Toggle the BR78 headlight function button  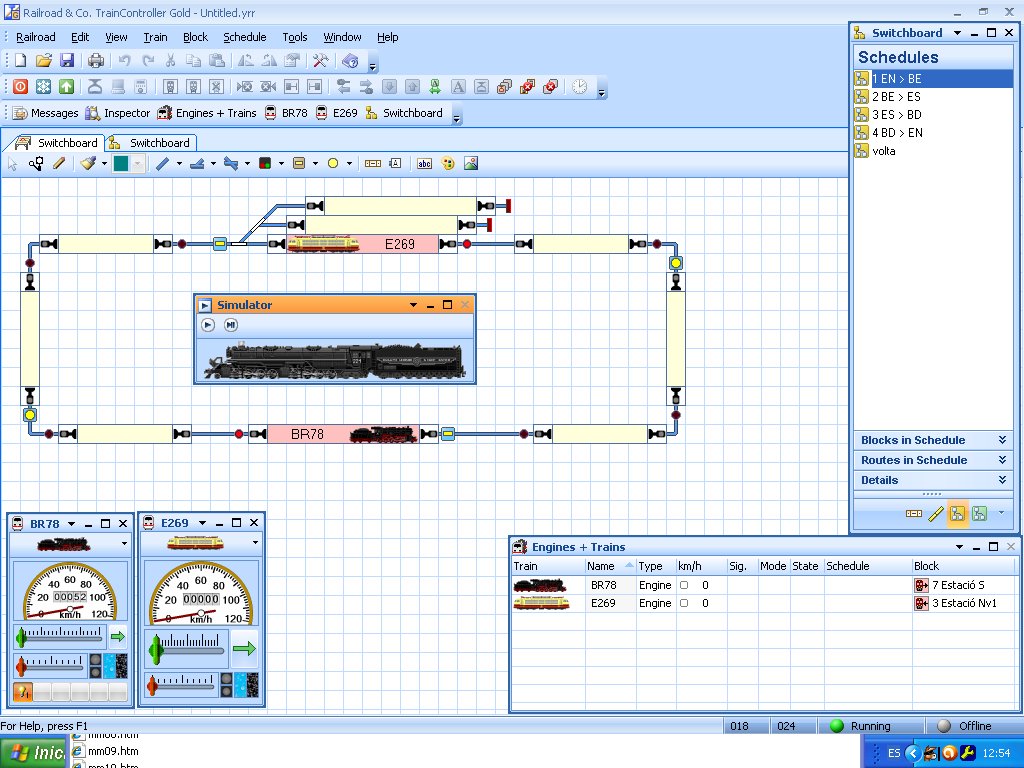click(x=22, y=692)
